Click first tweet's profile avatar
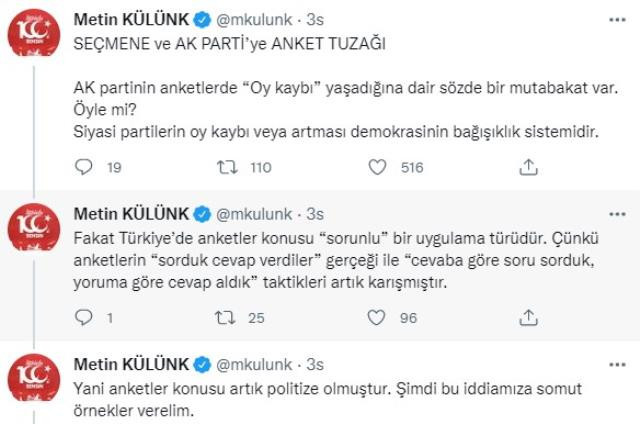Screen dimensions: 640x424 [x=38, y=43]
